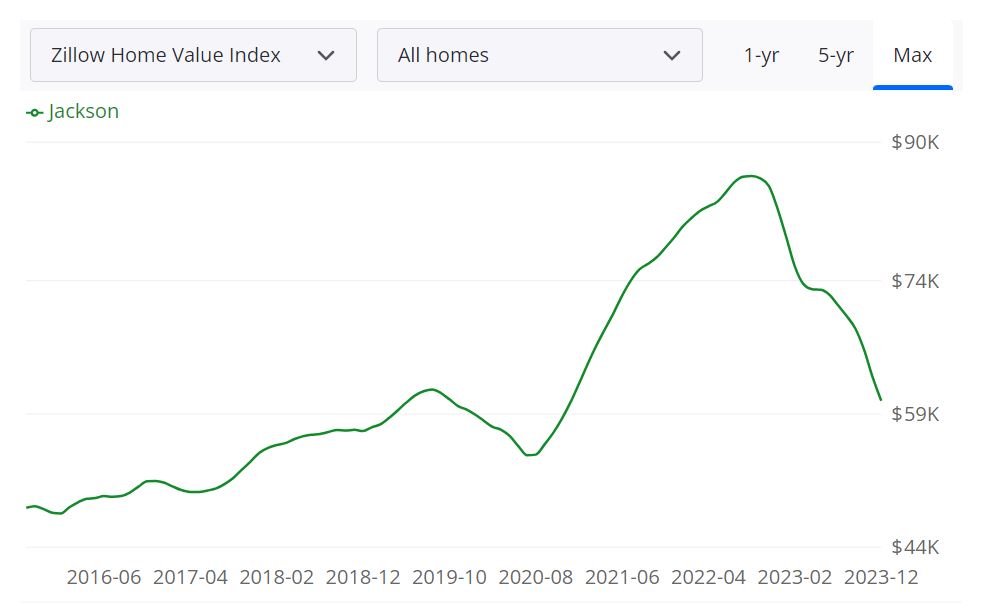Image resolution: width=983 pixels, height=603 pixels.
Task: Click the 2020-08 date label
Action: (536, 577)
